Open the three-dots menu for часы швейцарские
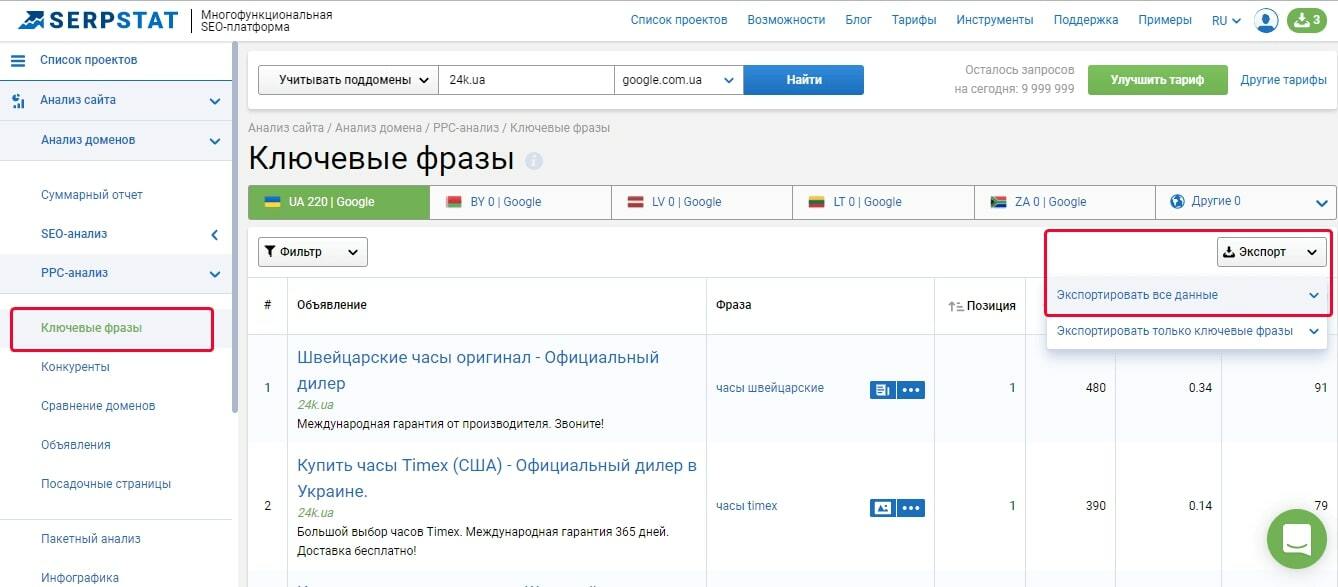The width and height of the screenshot is (1338, 587). (911, 389)
